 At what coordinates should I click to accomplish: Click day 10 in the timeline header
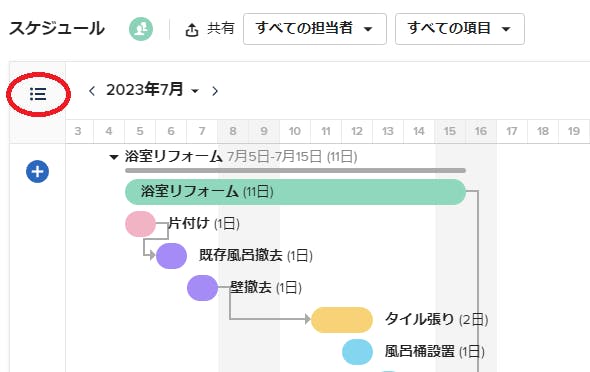295,131
